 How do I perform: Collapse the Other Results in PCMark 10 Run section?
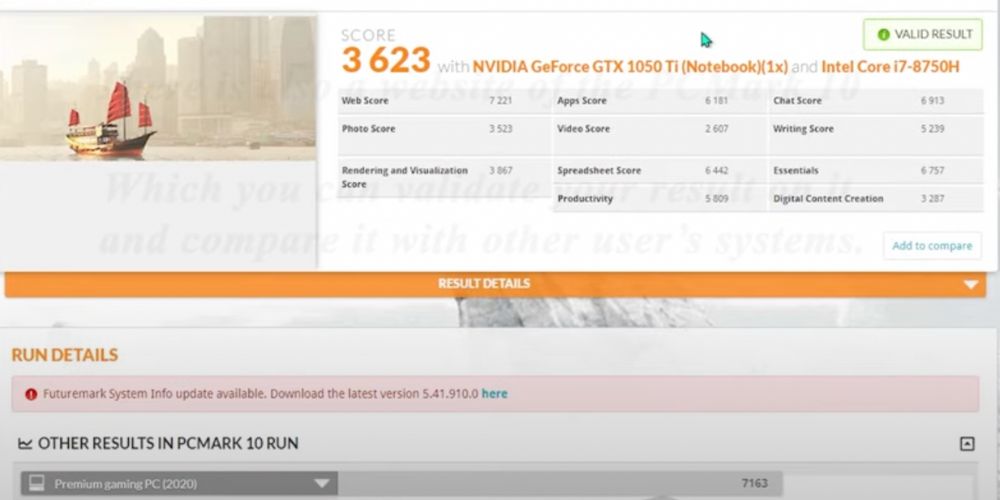point(967,443)
